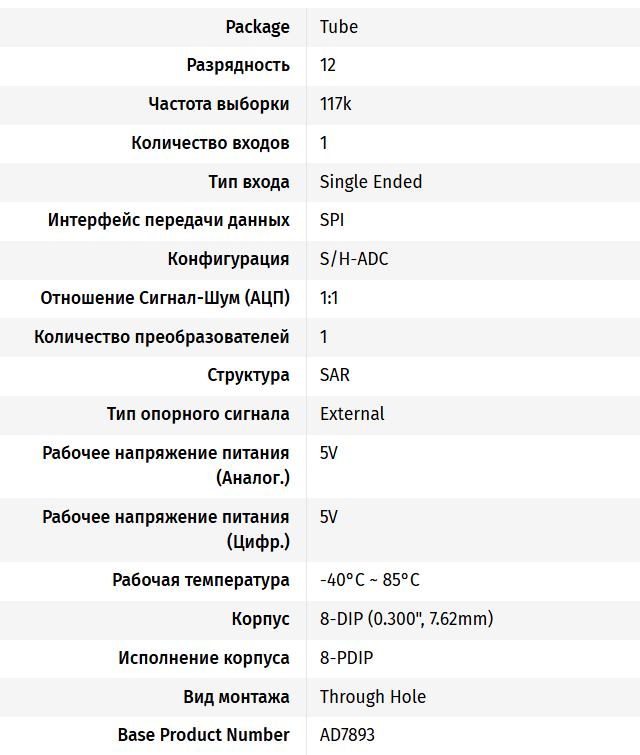Click the 'Package' label cell

tap(257, 27)
